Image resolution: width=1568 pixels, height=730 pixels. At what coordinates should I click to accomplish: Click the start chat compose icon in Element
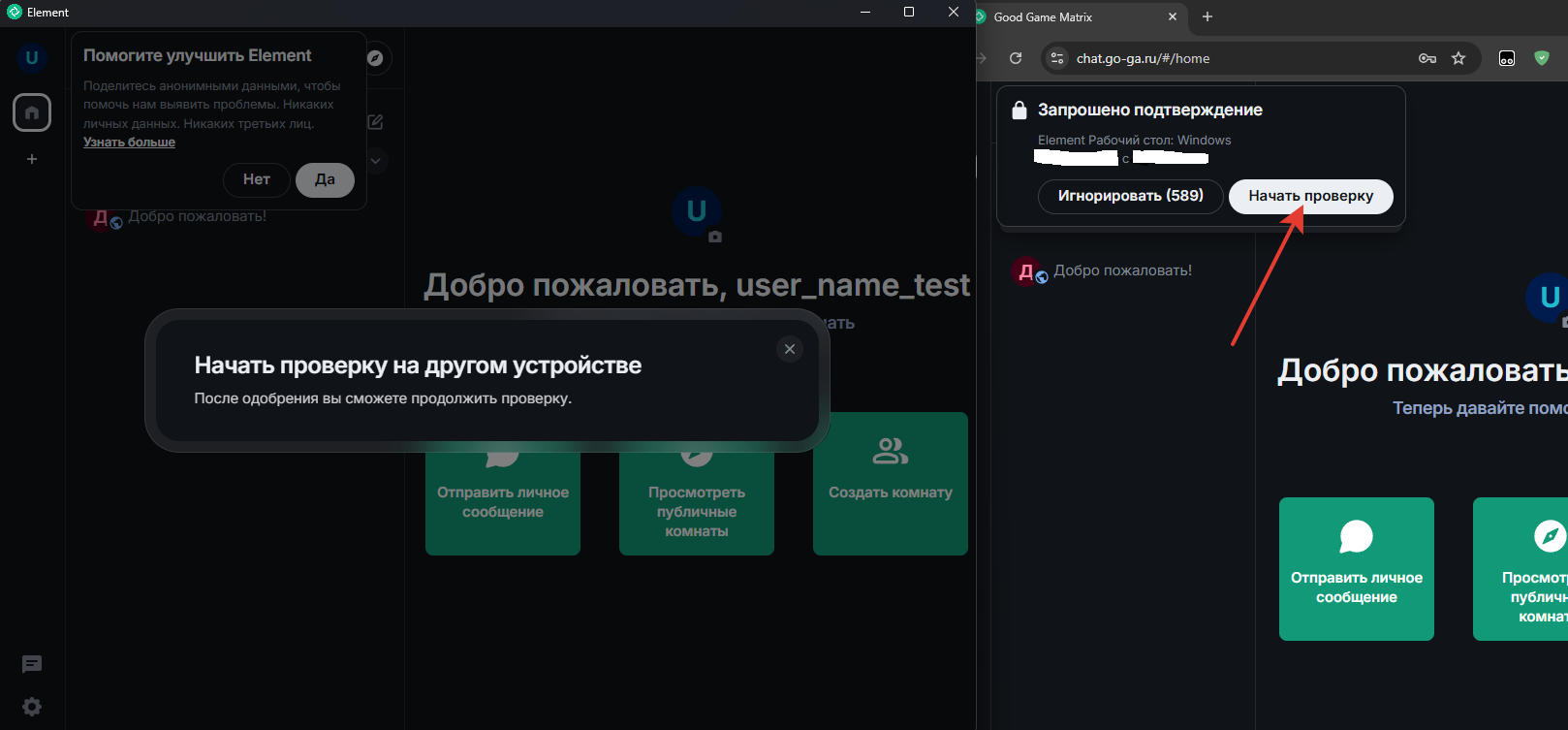375,122
